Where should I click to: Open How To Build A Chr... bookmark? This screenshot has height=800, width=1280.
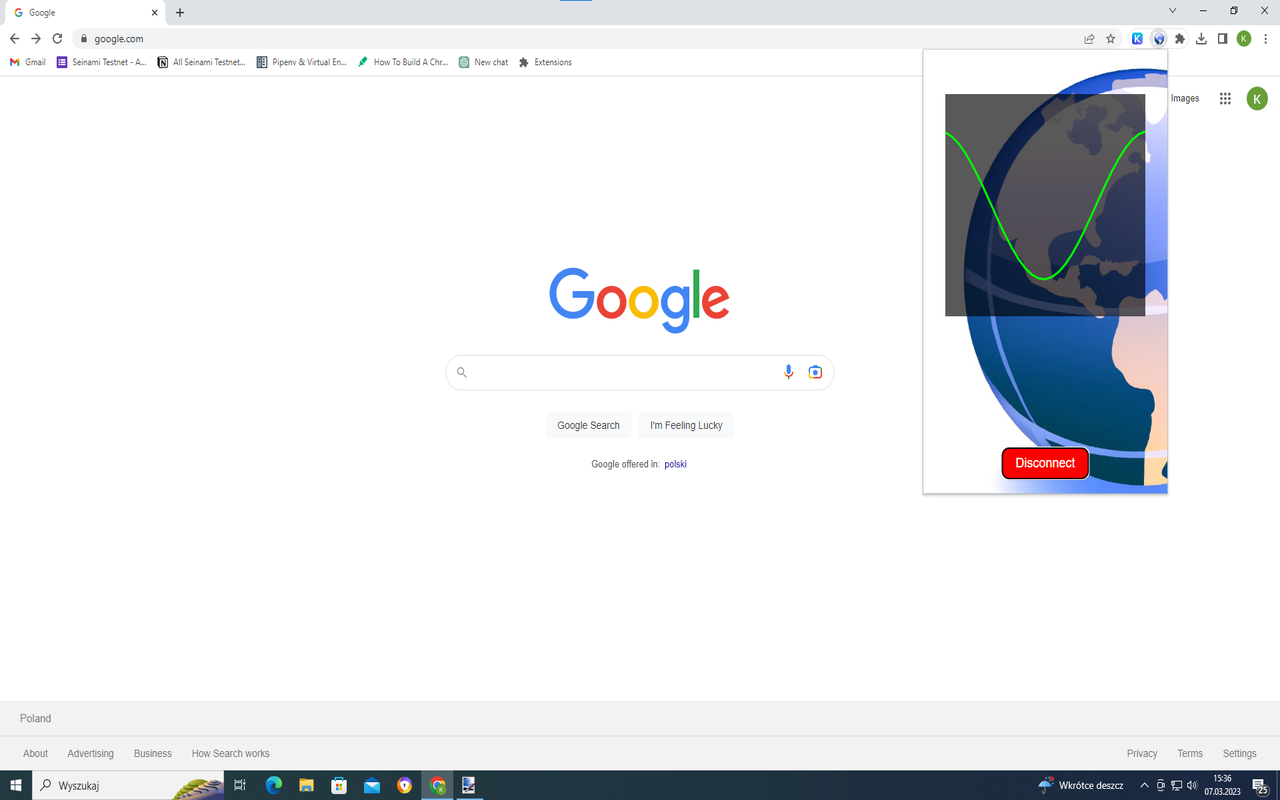pos(403,62)
